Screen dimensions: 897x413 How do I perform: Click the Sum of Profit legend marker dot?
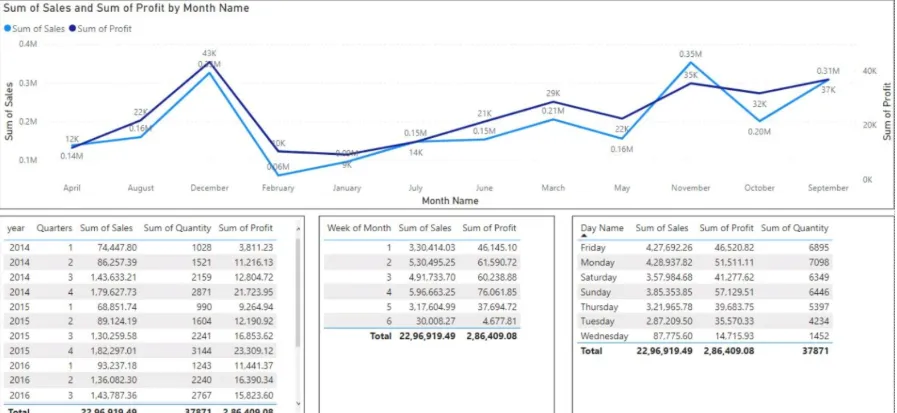73,29
